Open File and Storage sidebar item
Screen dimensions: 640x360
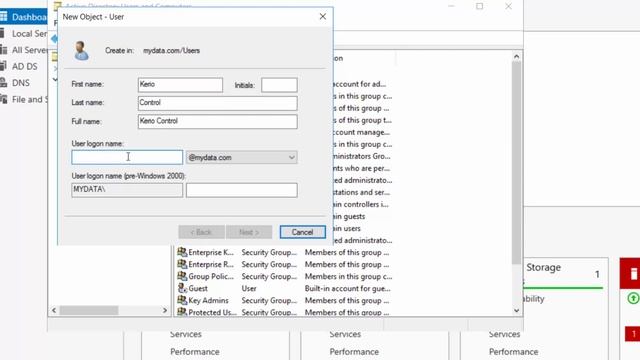(29, 99)
